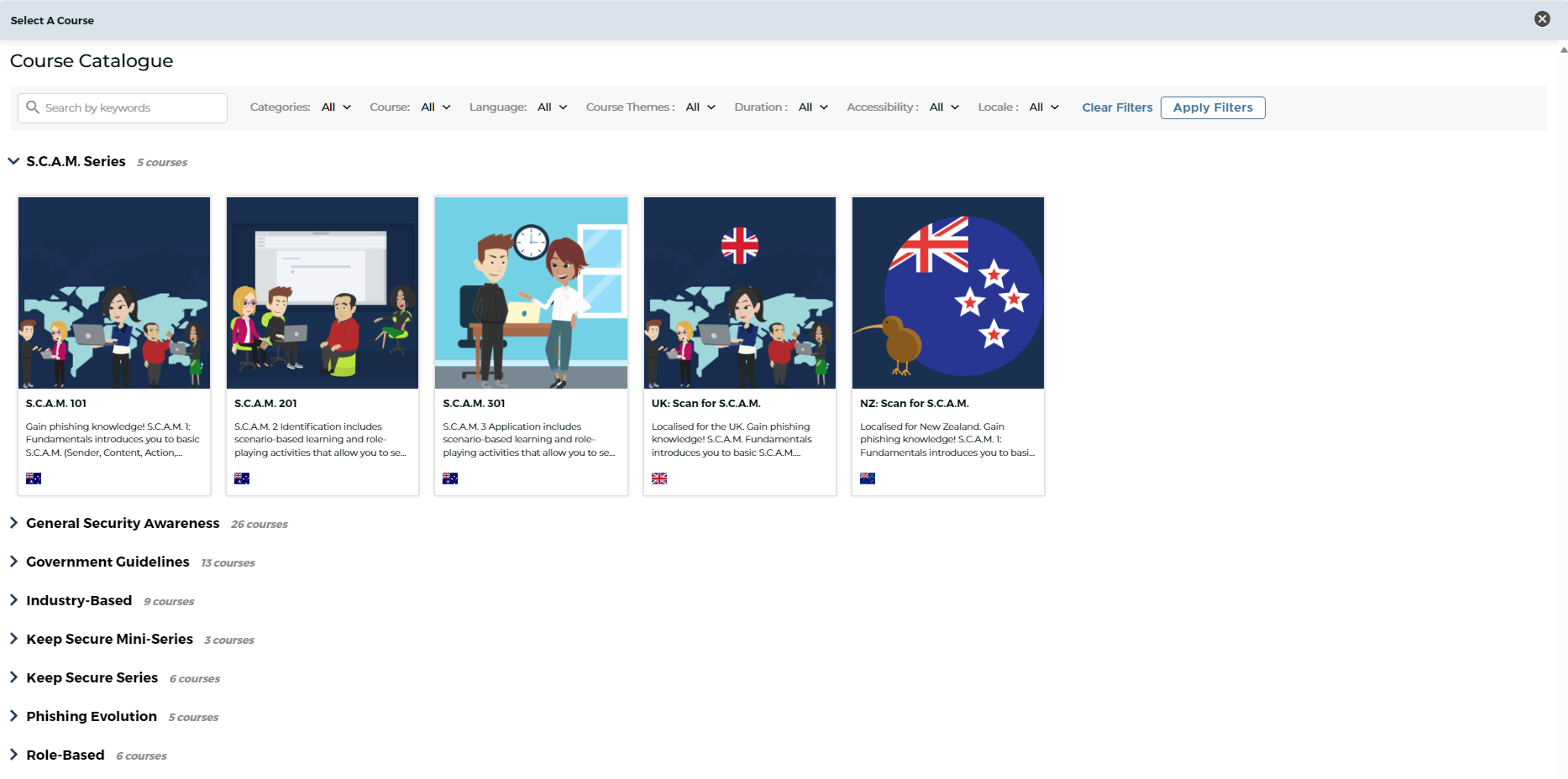Click the UK: Scan for S.C.A.M. title
This screenshot has height=779, width=1568.
pos(706,404)
